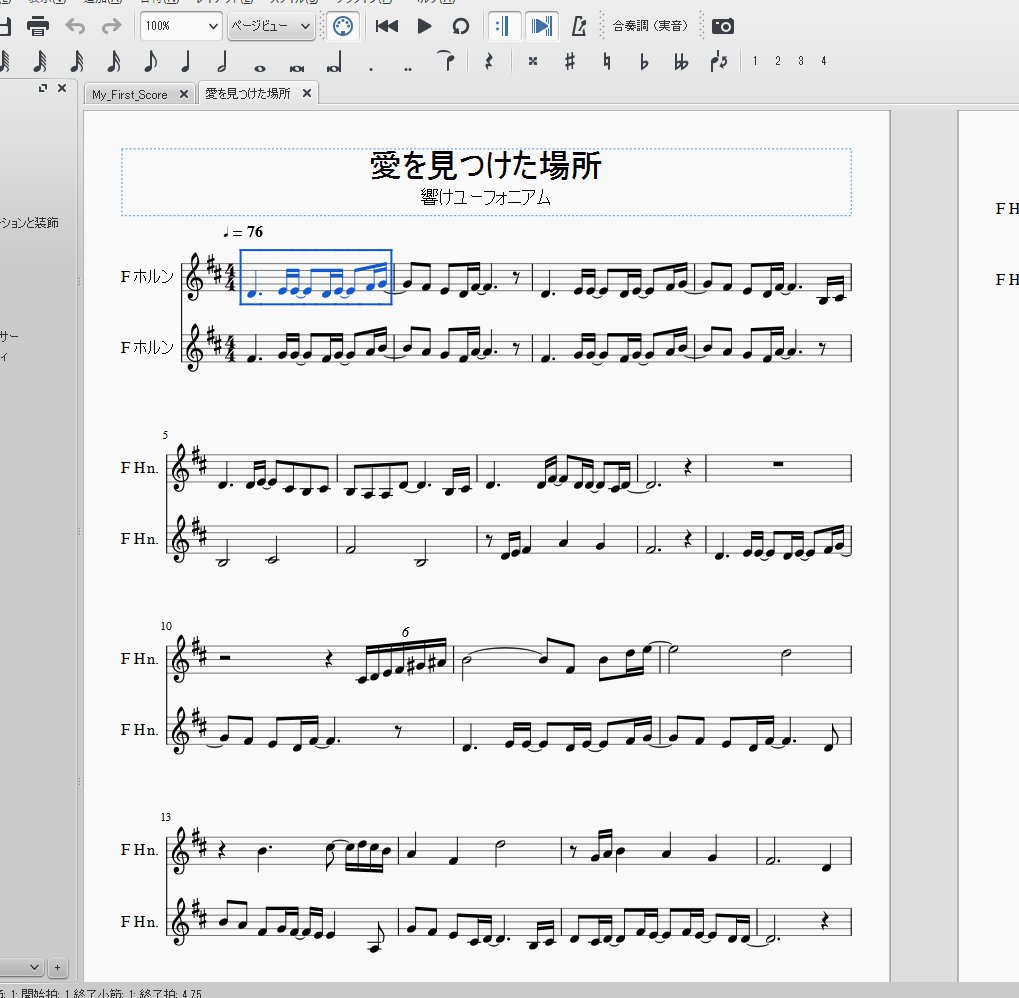Select the whole rest in measure 9 top staff
Screen dimensions: 1019x998
click(x=778, y=464)
